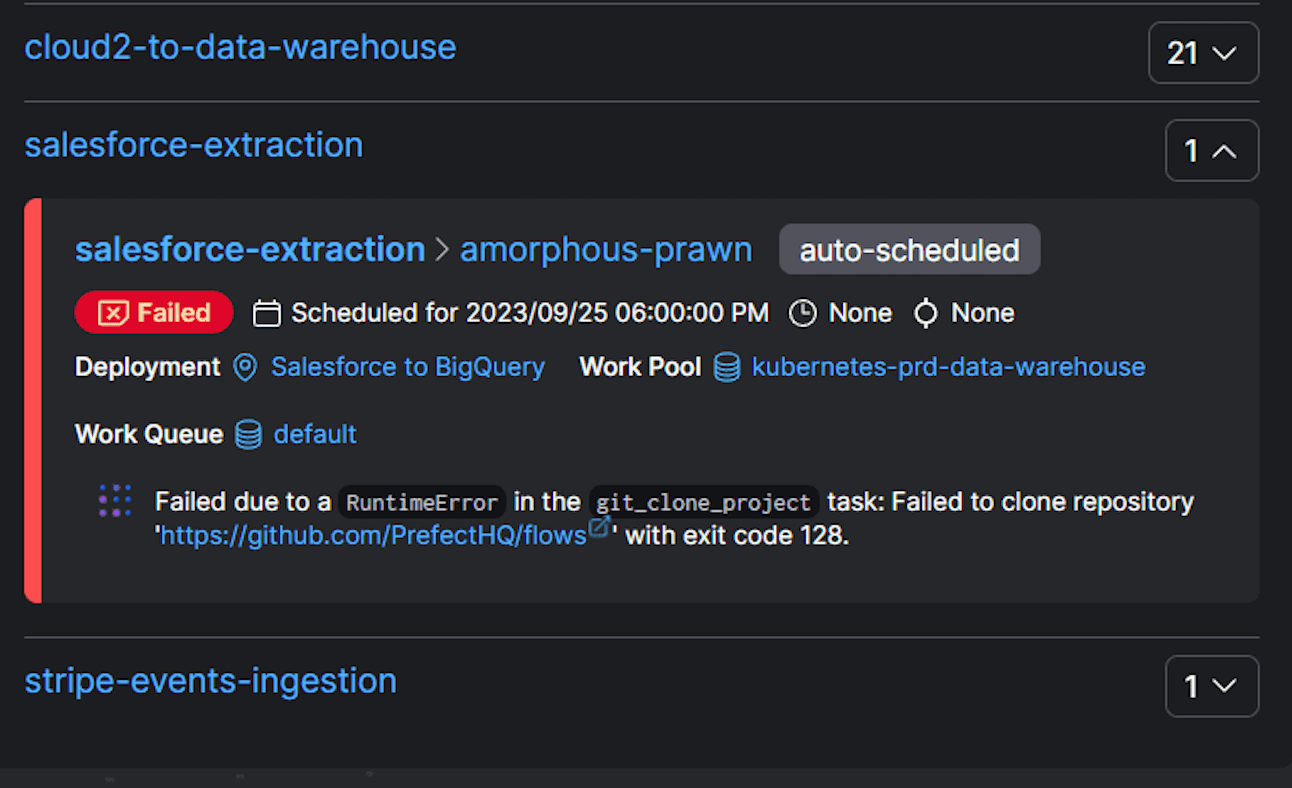Viewport: 1292px width, 788px height.
Task: Click the external link icon after the GitHub URL
Action: (599, 528)
